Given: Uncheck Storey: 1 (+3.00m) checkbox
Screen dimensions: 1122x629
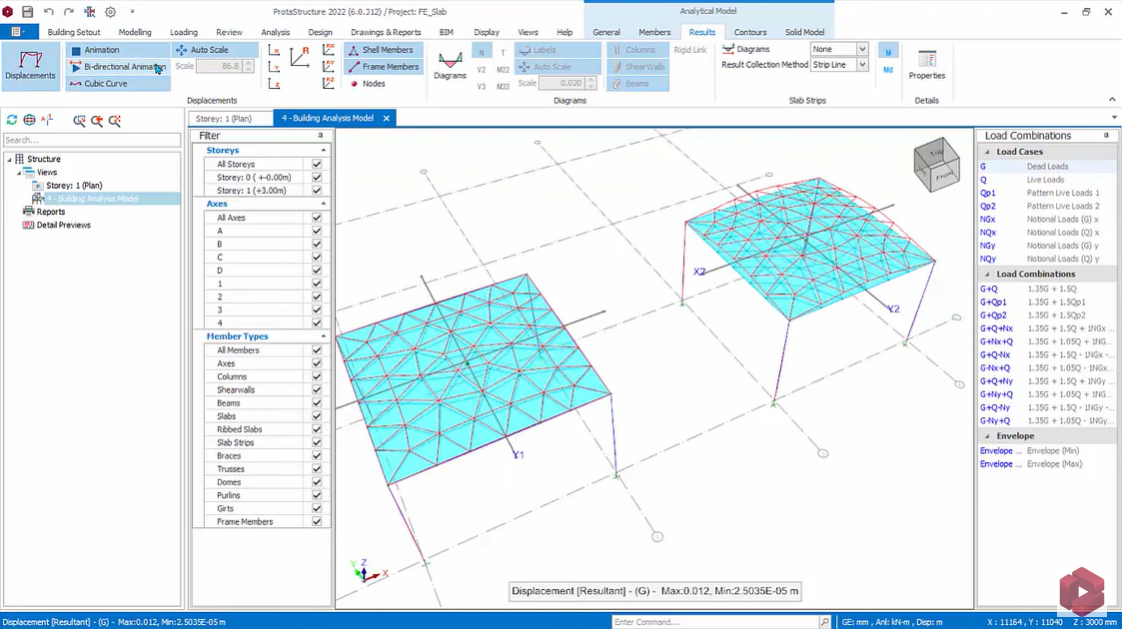Looking at the screenshot, I should (316, 190).
